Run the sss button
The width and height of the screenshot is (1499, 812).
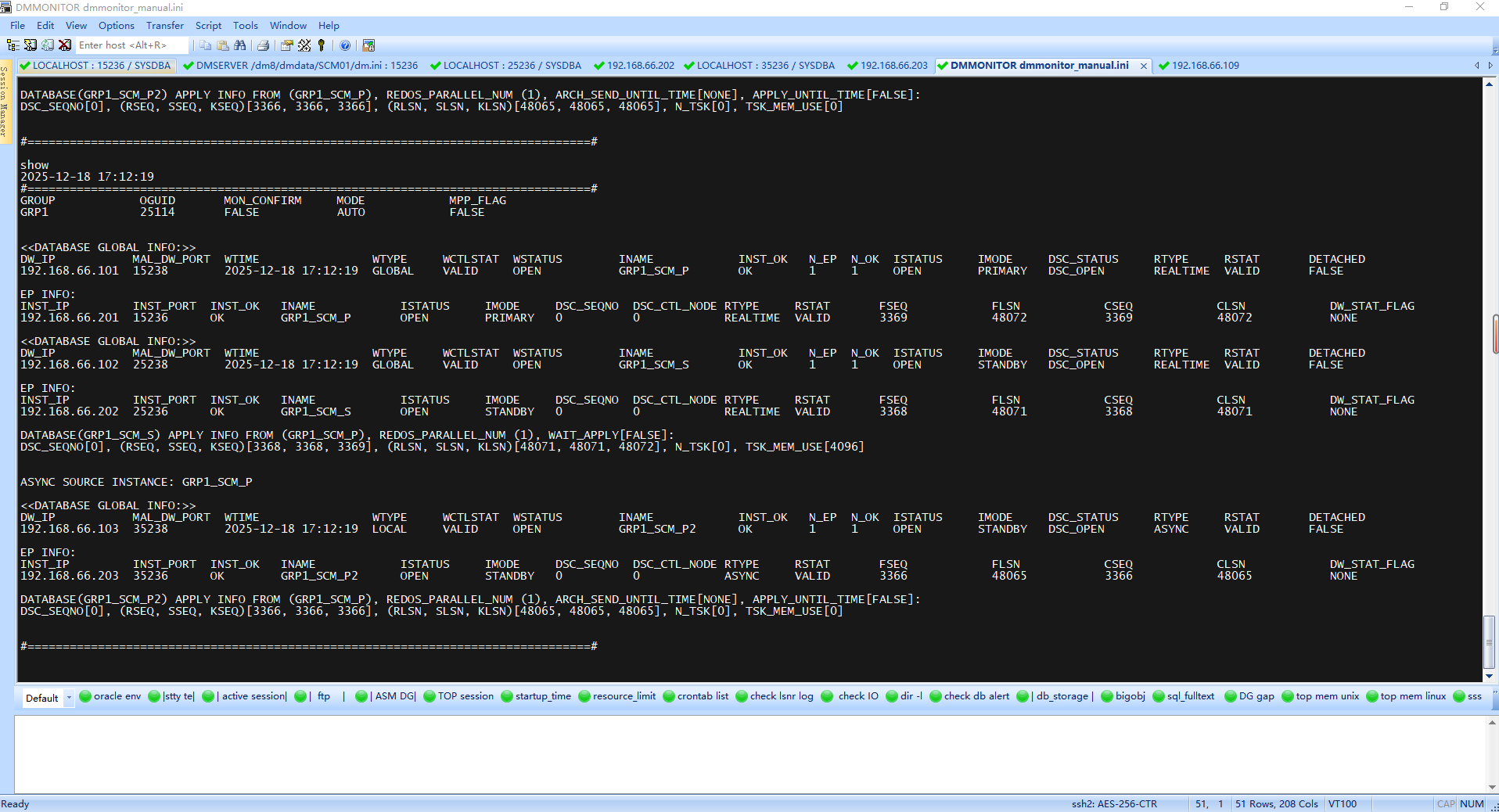click(1468, 696)
